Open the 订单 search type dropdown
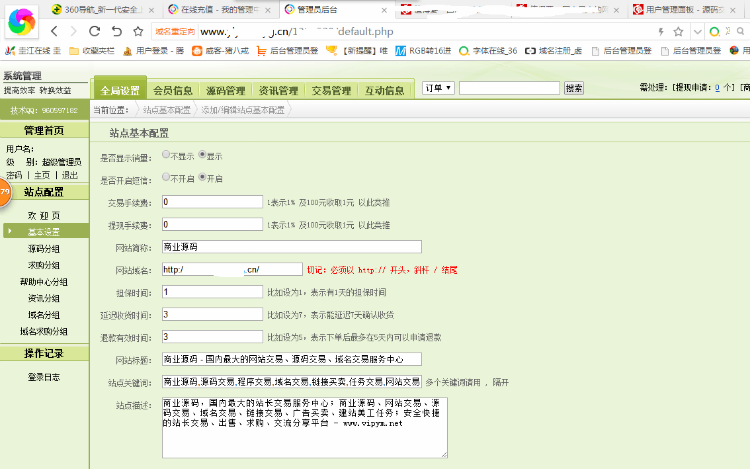This screenshot has height=469, width=750. (438, 88)
